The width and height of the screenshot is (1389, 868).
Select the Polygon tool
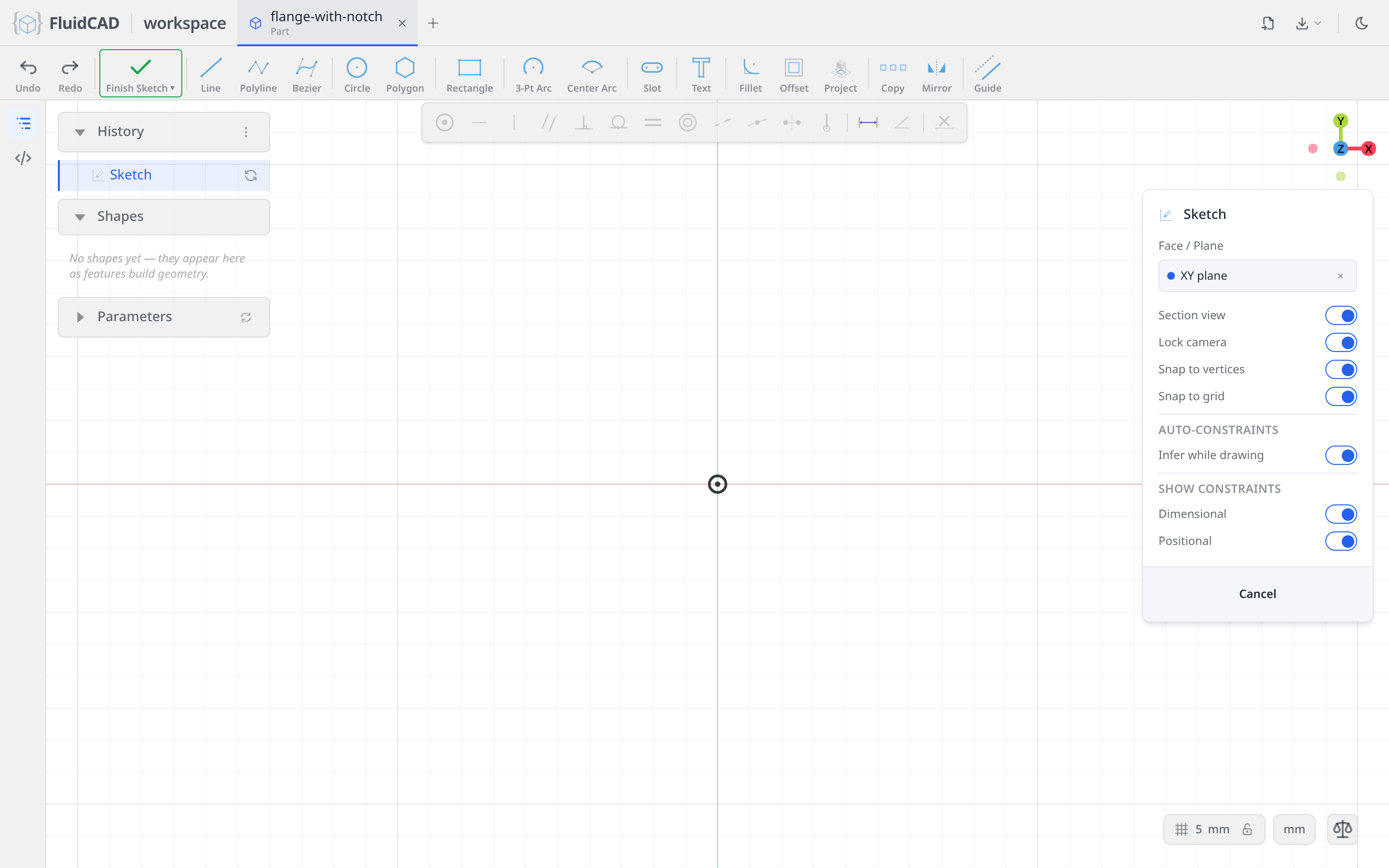(405, 75)
